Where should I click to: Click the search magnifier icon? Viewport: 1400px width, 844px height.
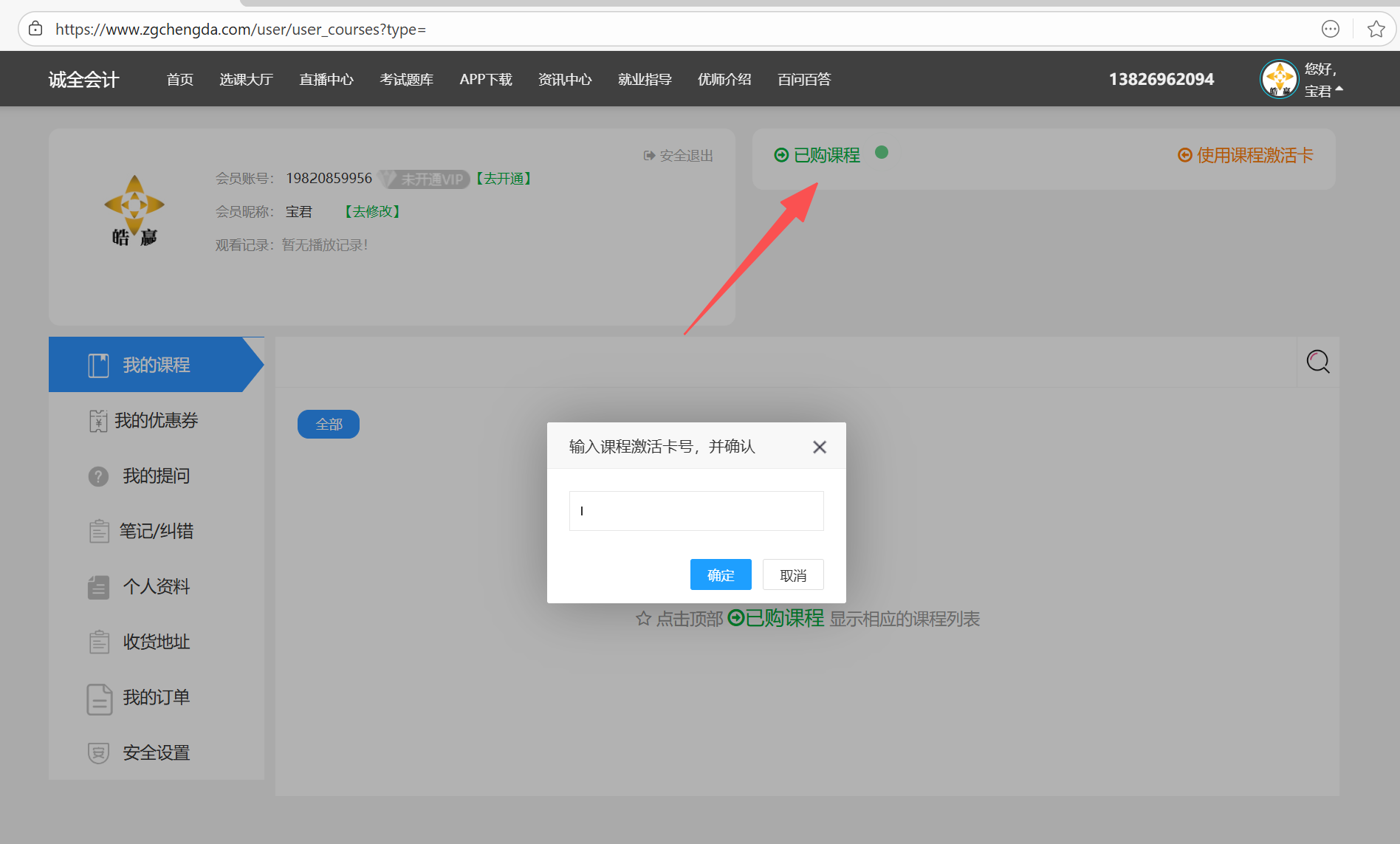coord(1318,362)
